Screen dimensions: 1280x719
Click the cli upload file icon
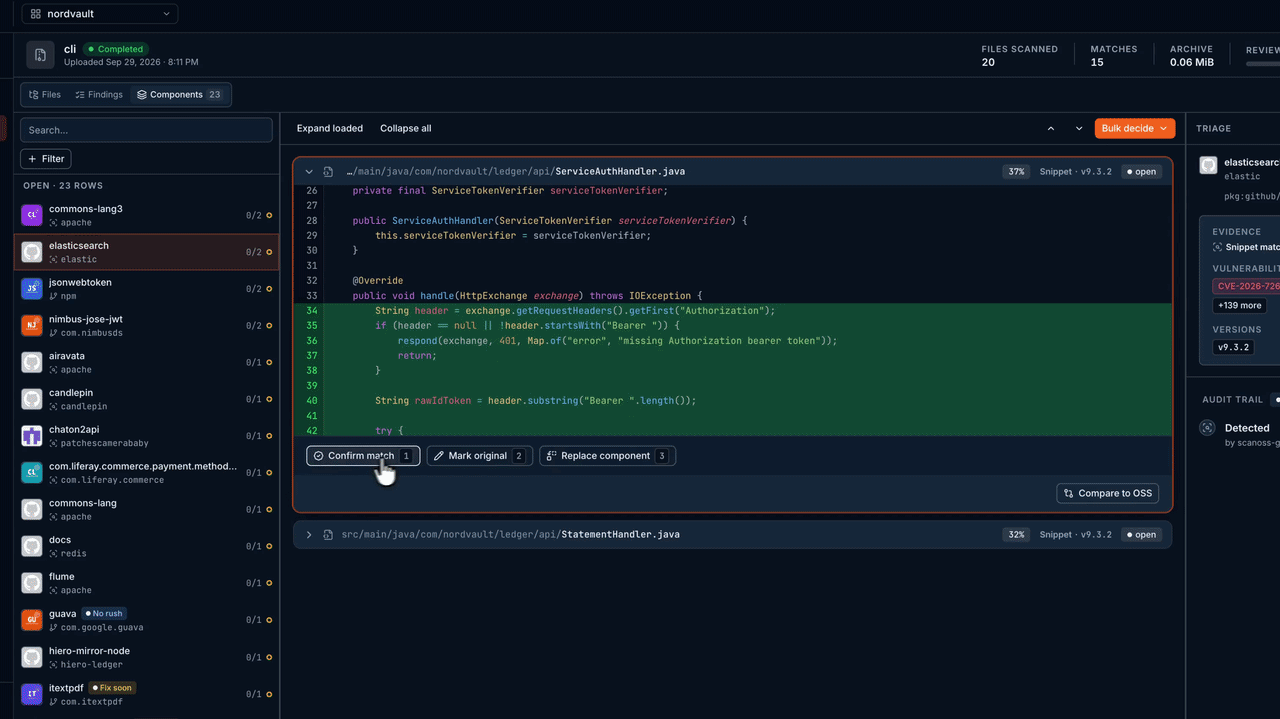(x=40, y=55)
